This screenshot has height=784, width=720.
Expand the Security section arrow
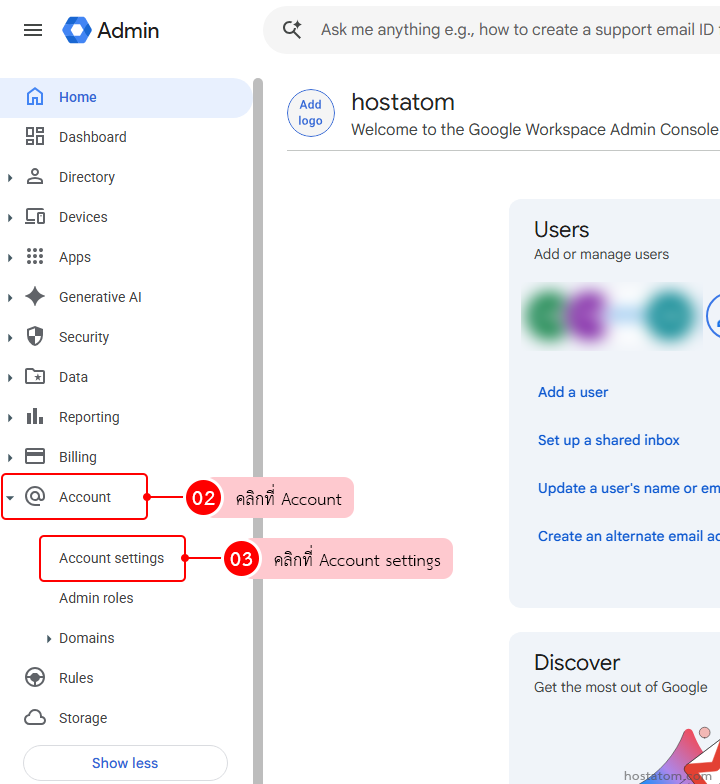point(10,338)
